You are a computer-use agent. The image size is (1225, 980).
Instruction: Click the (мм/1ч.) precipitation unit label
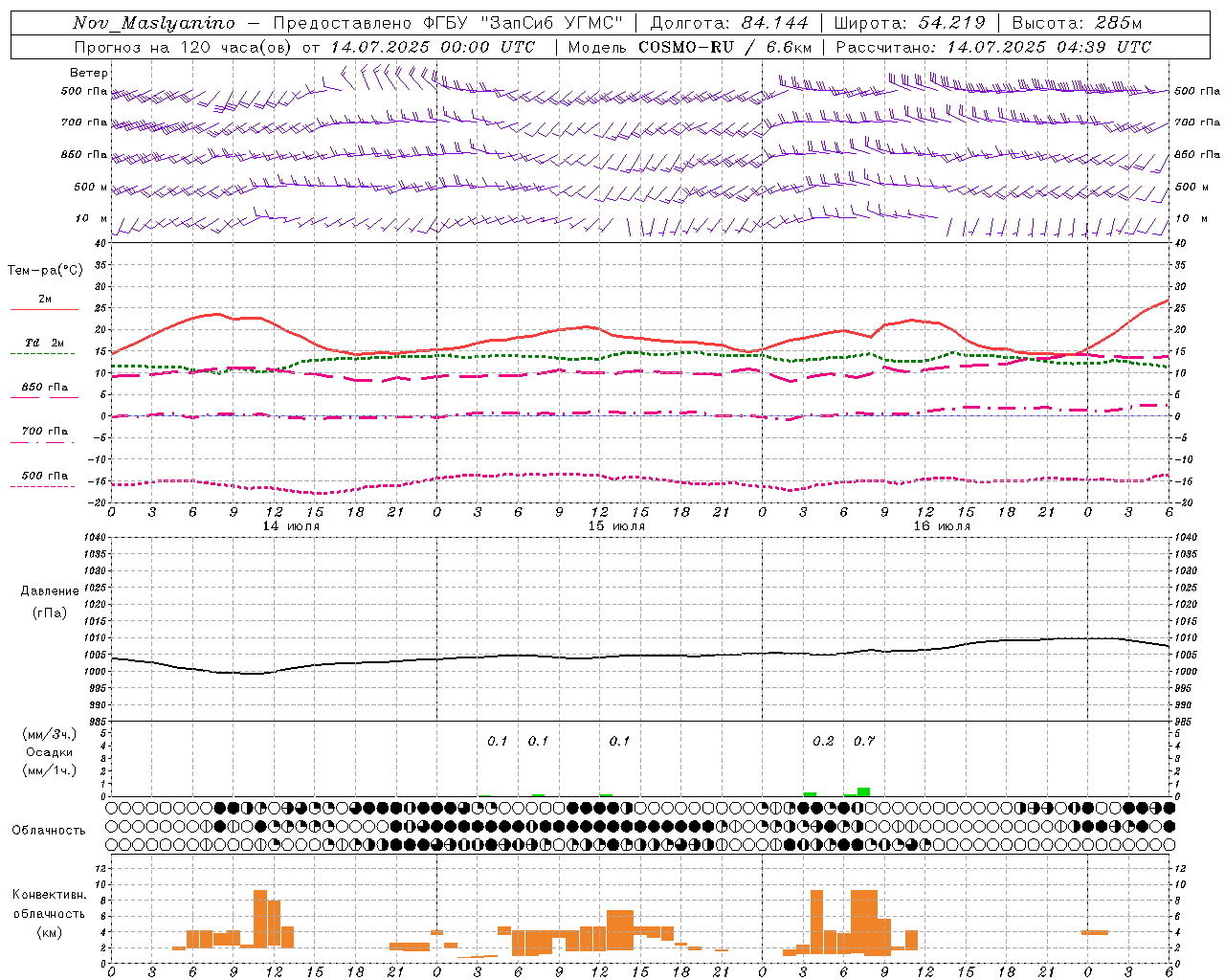[50, 770]
